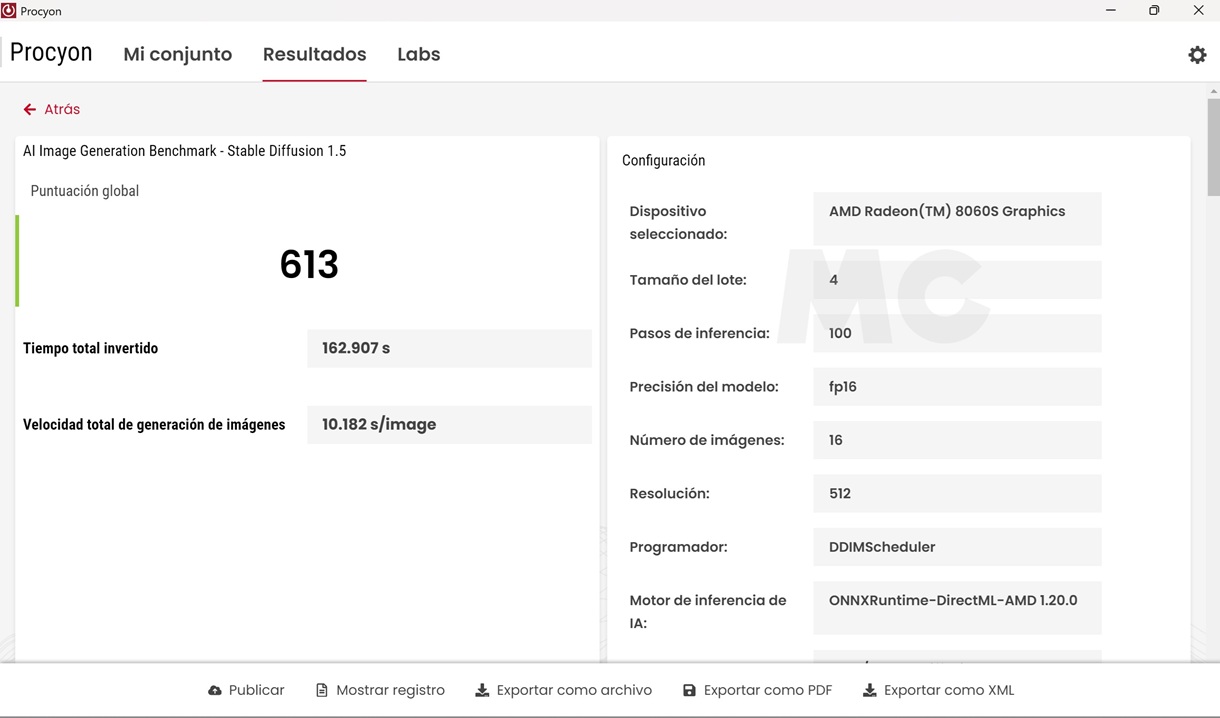Click the red back arrow icon
Image resolution: width=1220 pixels, height=718 pixels.
[30, 110]
